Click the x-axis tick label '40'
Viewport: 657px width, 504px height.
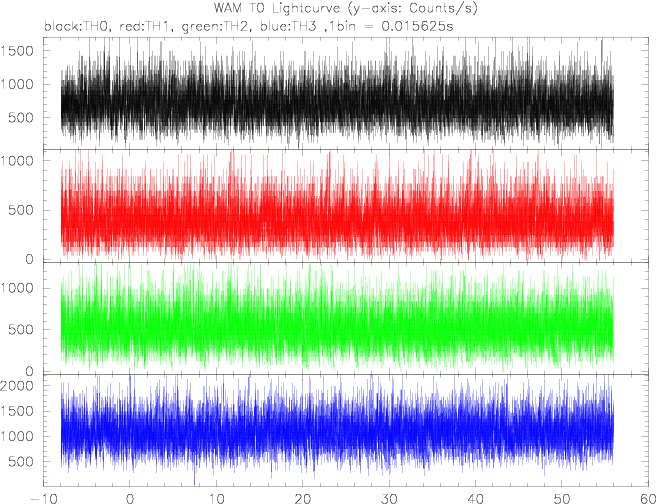(476, 499)
